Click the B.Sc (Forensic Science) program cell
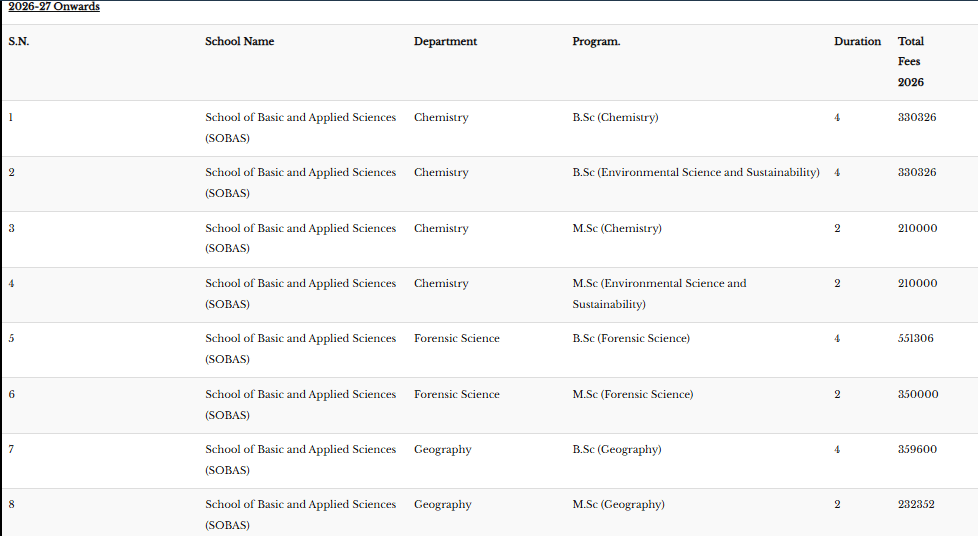 [630, 339]
